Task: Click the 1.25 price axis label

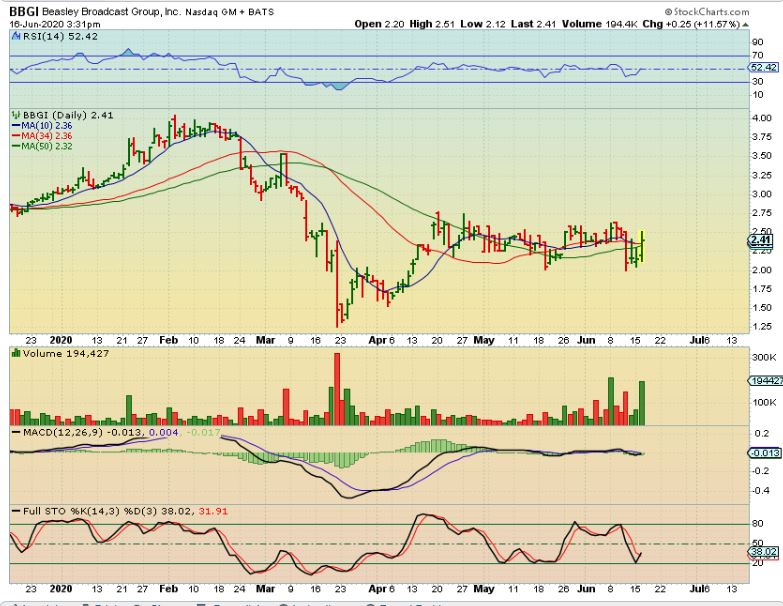Action: pos(762,326)
